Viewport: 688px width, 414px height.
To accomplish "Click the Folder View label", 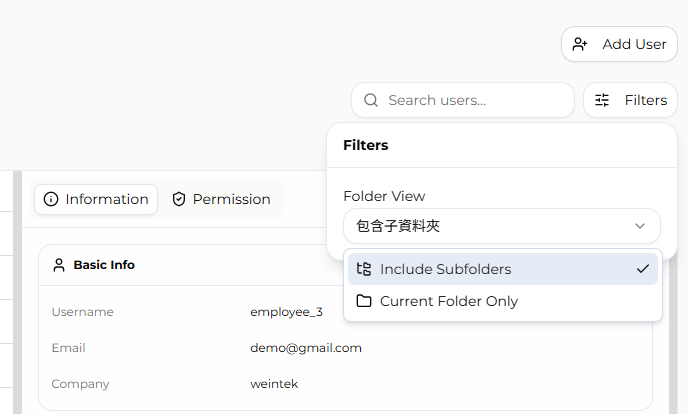I will coord(384,196).
